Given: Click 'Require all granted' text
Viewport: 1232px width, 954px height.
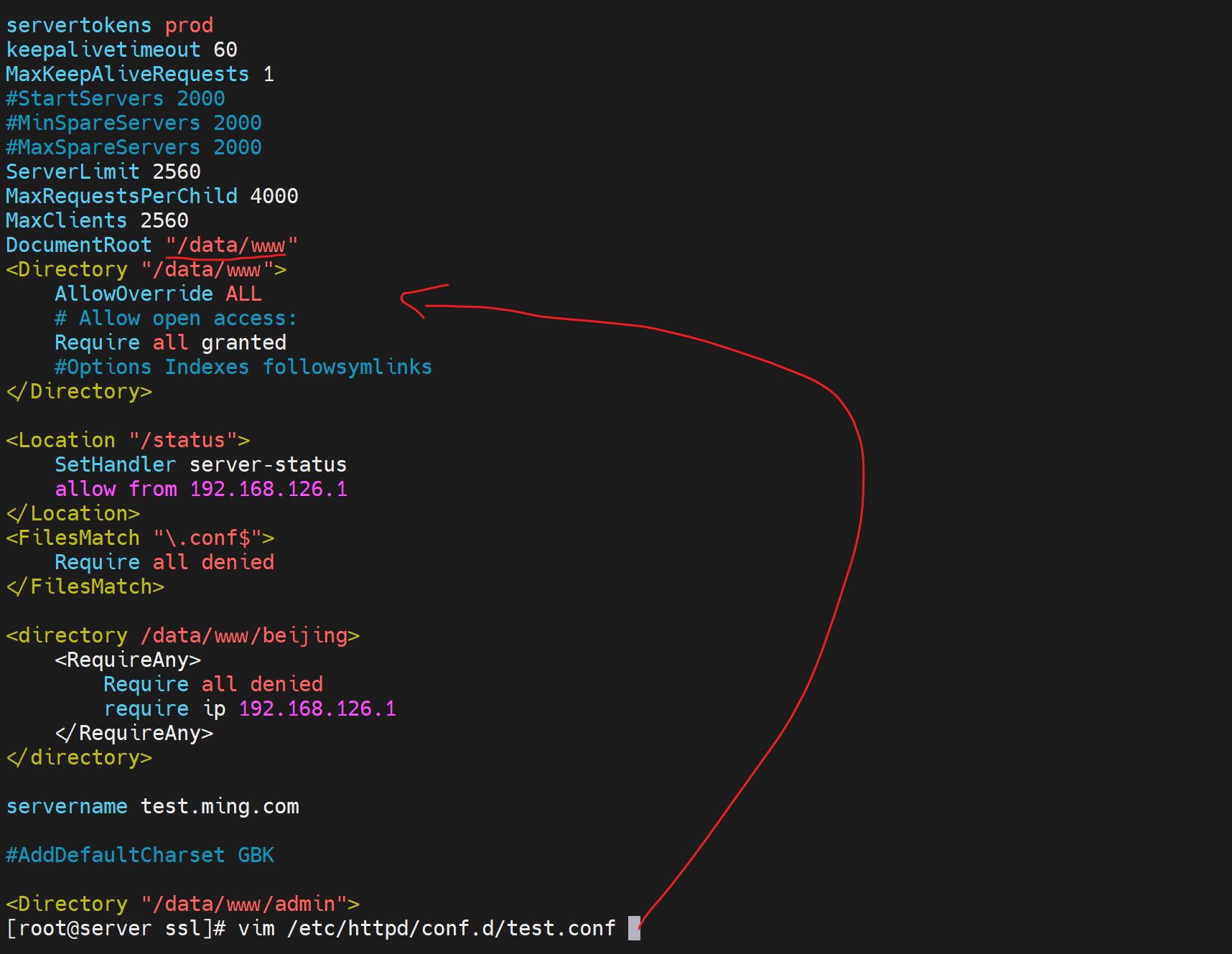Looking at the screenshot, I should pos(170,342).
